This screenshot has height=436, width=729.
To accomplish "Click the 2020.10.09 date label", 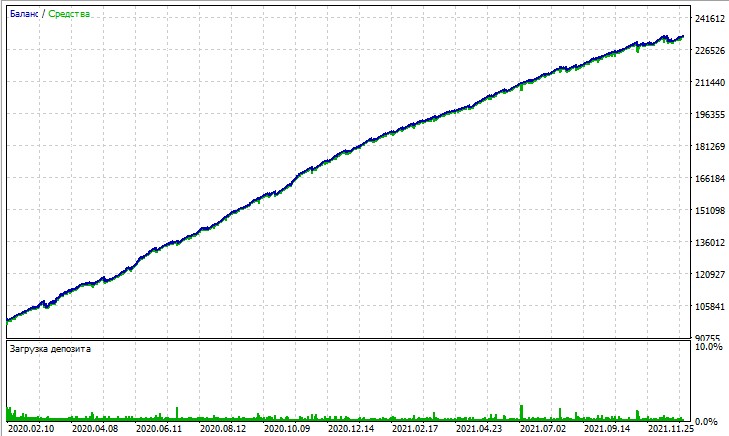I will click(287, 429).
